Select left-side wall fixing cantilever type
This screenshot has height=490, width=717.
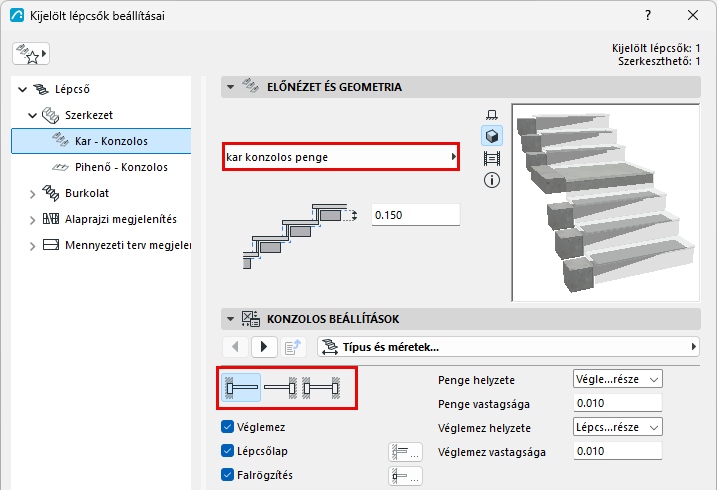[x=241, y=388]
